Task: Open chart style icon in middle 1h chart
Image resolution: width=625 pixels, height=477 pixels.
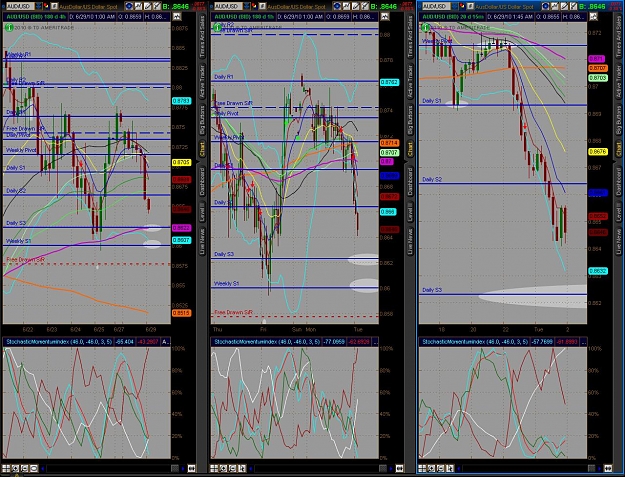Action: coord(346,6)
